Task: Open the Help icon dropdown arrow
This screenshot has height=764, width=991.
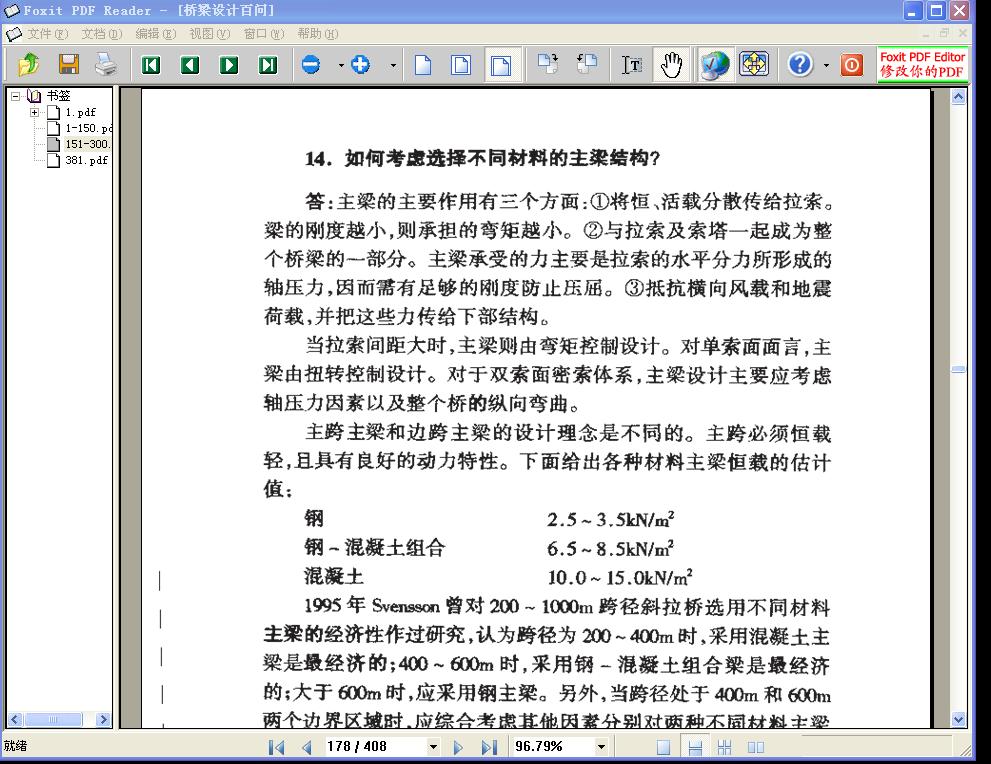Action: (x=826, y=65)
